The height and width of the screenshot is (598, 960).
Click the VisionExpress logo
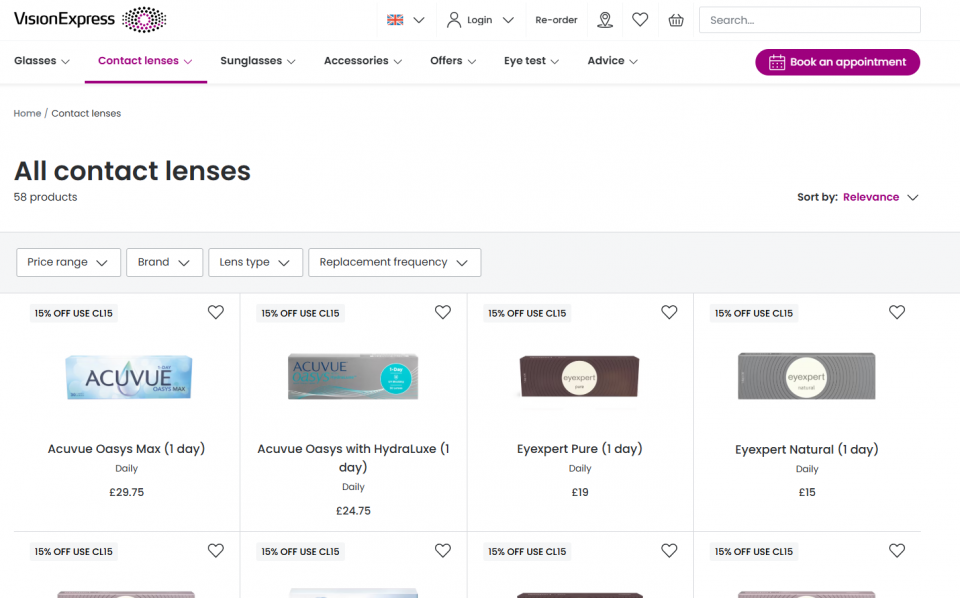pos(90,20)
